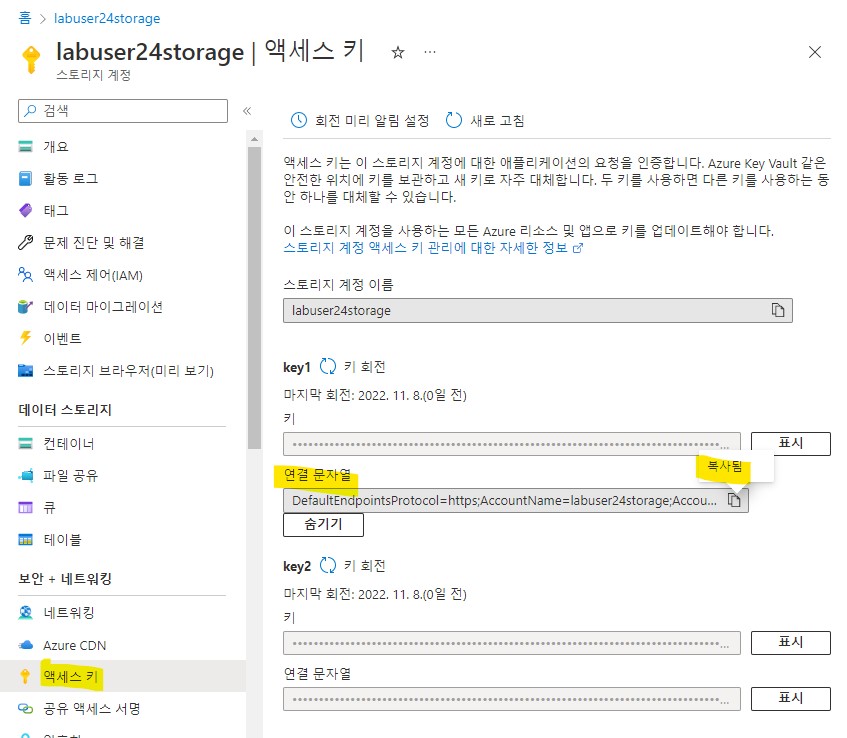
Task: Open 활동 로그 in the sidebar
Action: click(x=71, y=178)
